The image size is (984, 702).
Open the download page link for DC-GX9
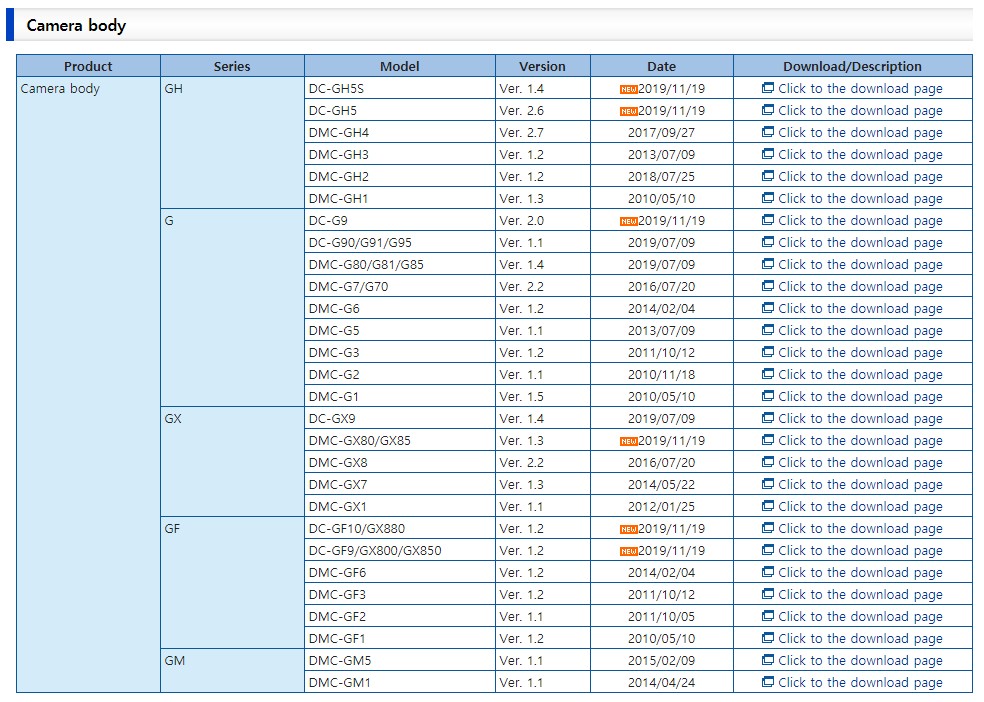coord(860,418)
